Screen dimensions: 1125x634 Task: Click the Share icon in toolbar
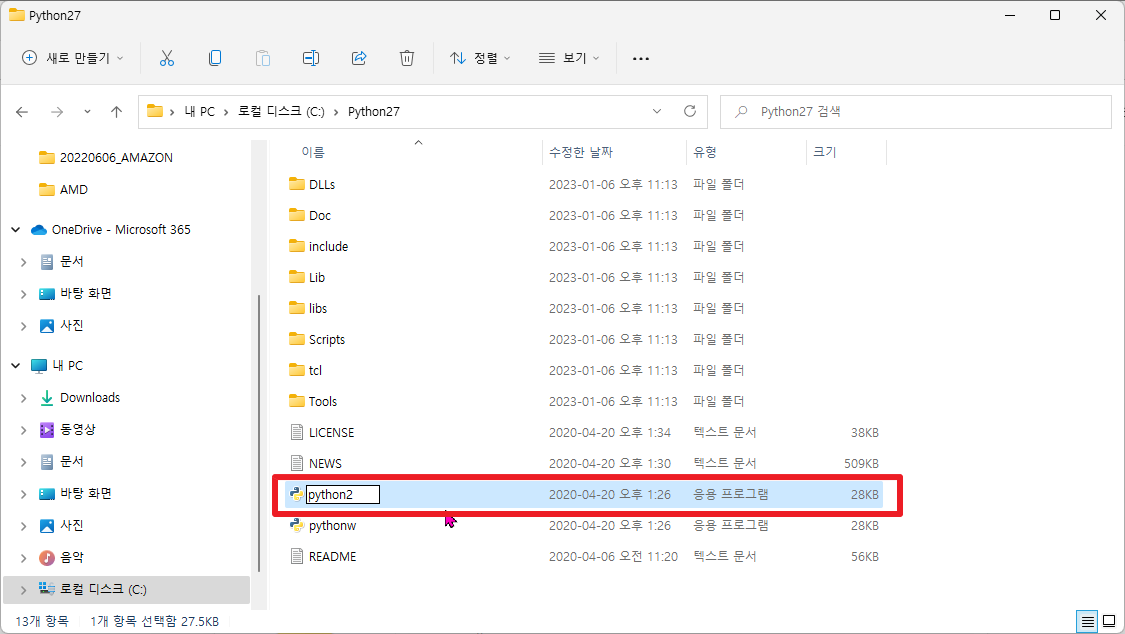[x=359, y=58]
